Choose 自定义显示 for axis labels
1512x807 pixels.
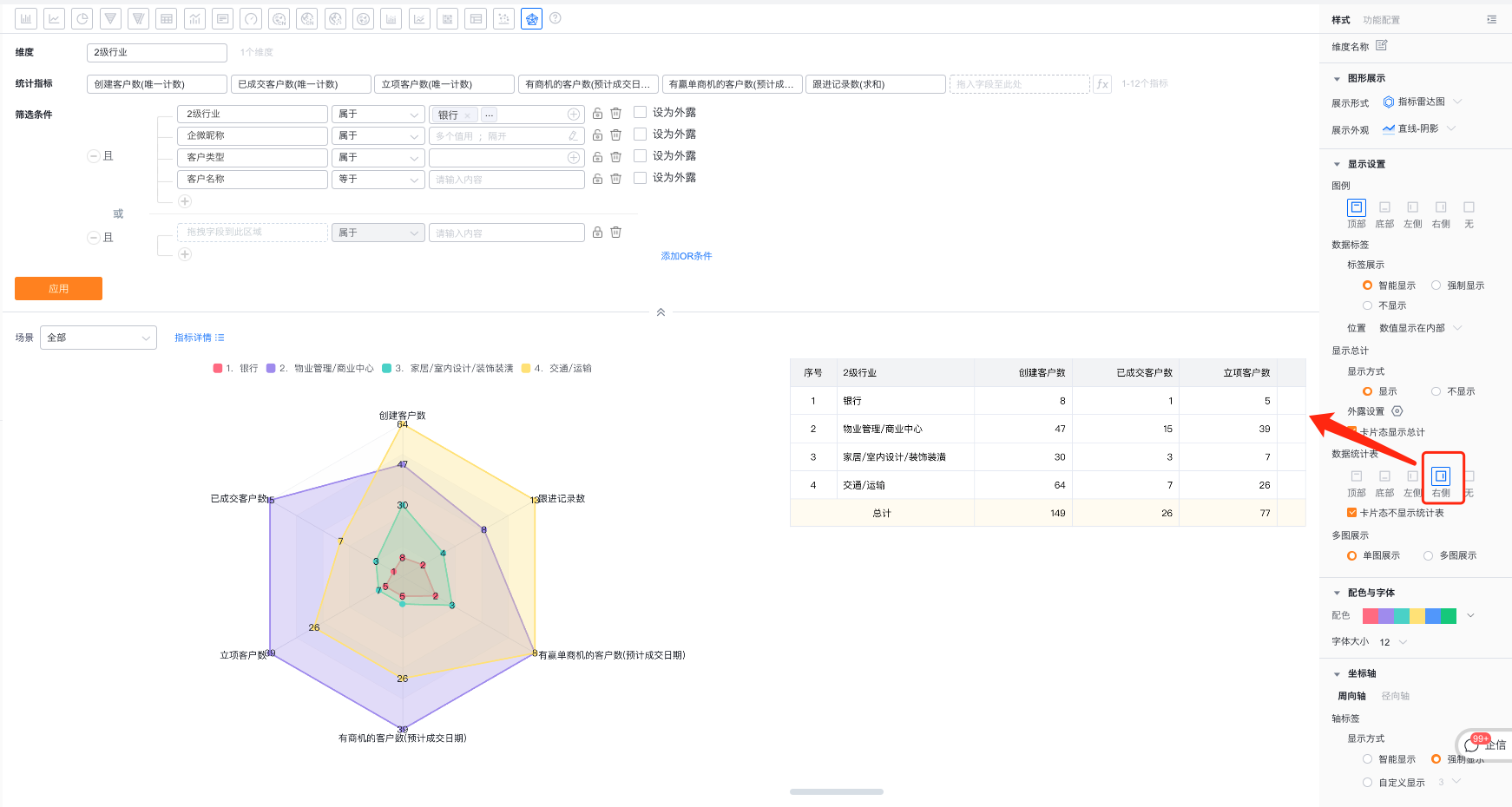[1367, 783]
